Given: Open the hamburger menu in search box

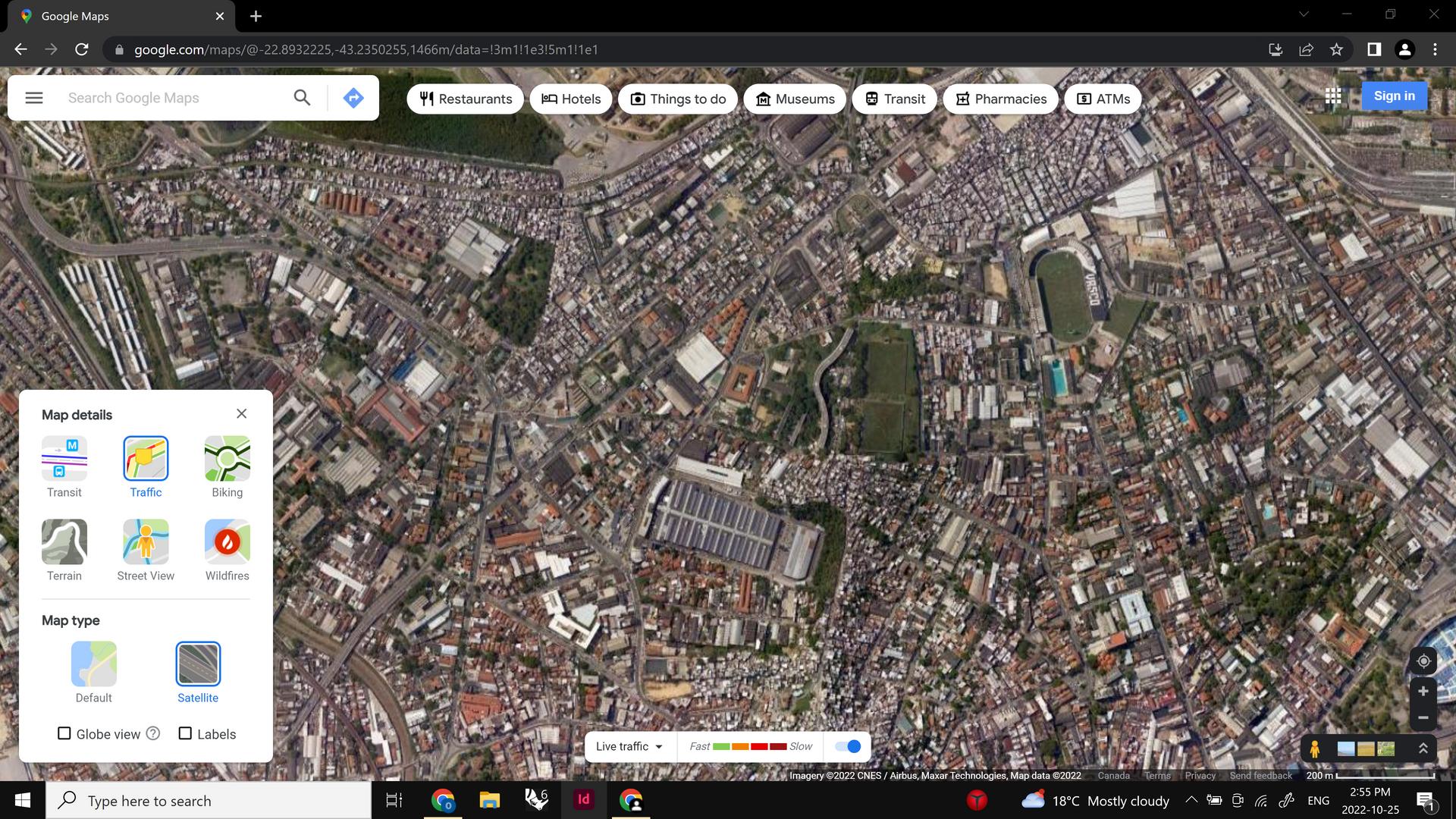Looking at the screenshot, I should click(34, 98).
